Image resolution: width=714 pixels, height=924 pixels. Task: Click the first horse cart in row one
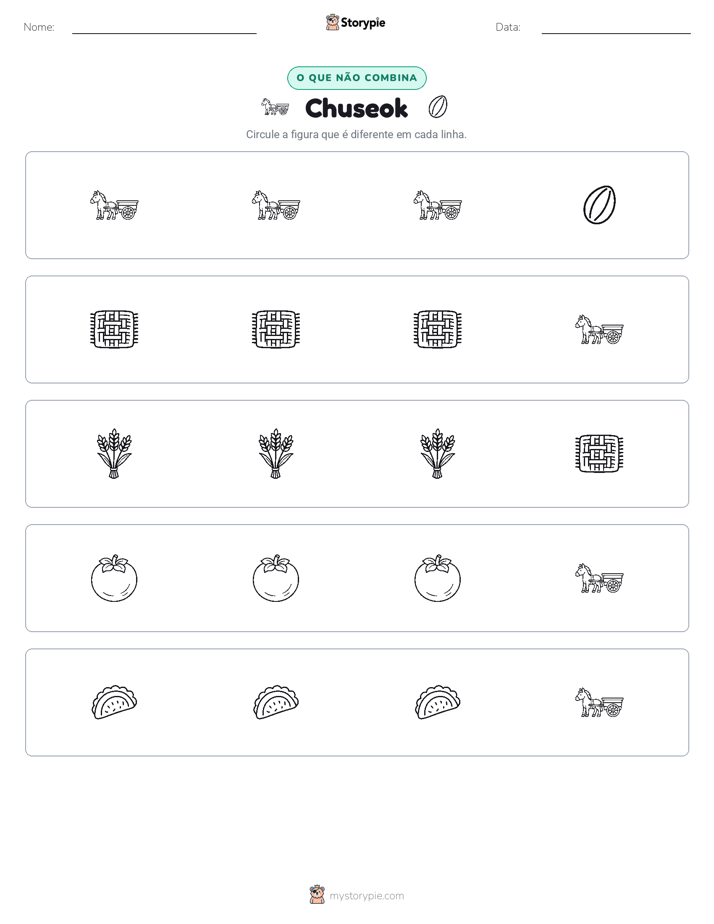pyautogui.click(x=114, y=205)
